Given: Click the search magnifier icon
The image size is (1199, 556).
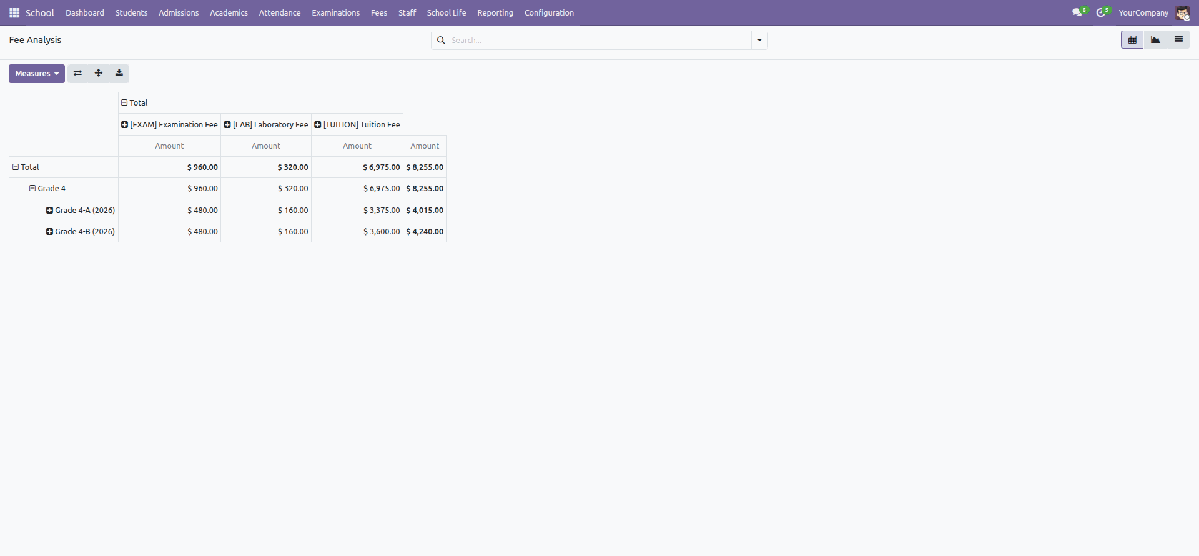Looking at the screenshot, I should coord(440,40).
